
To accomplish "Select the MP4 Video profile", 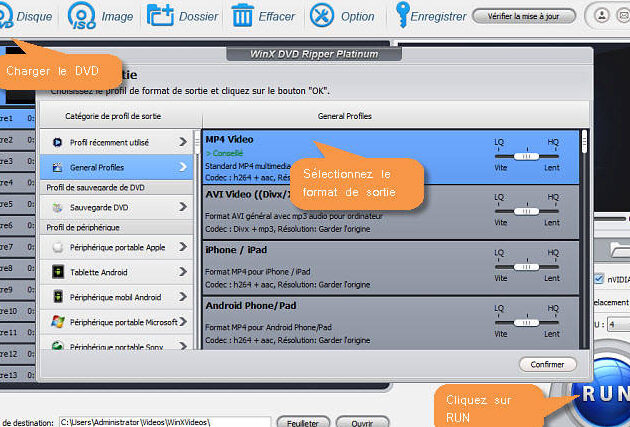I will pos(391,157).
